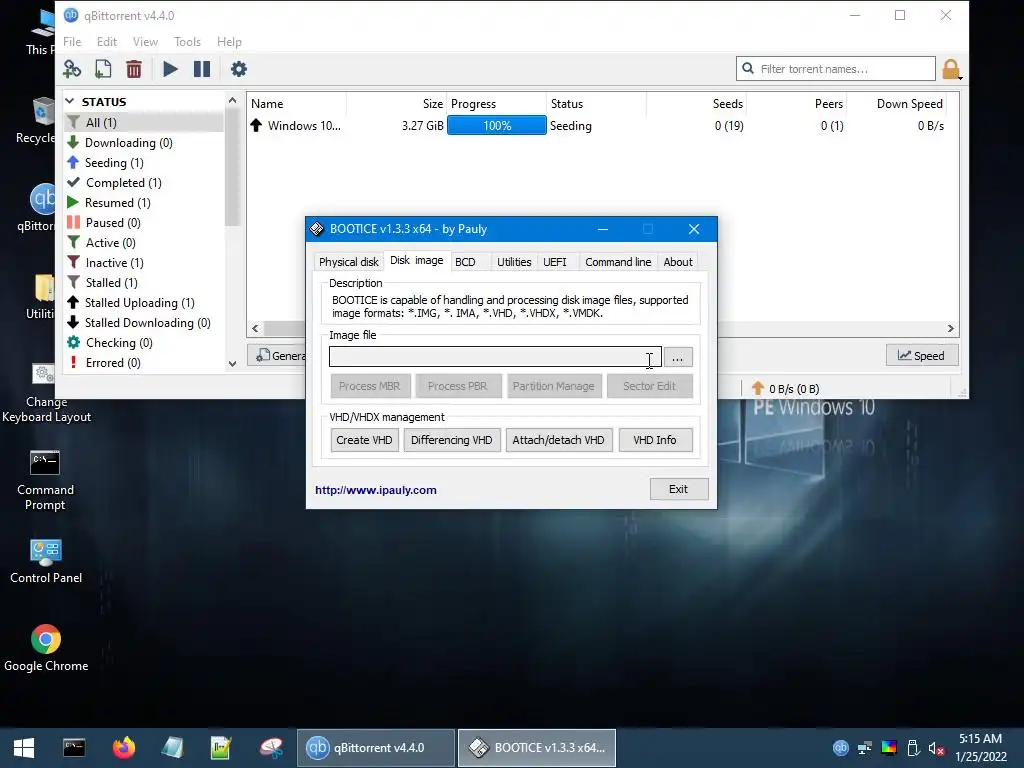Select the Paused (0) status filter

[x=113, y=223]
